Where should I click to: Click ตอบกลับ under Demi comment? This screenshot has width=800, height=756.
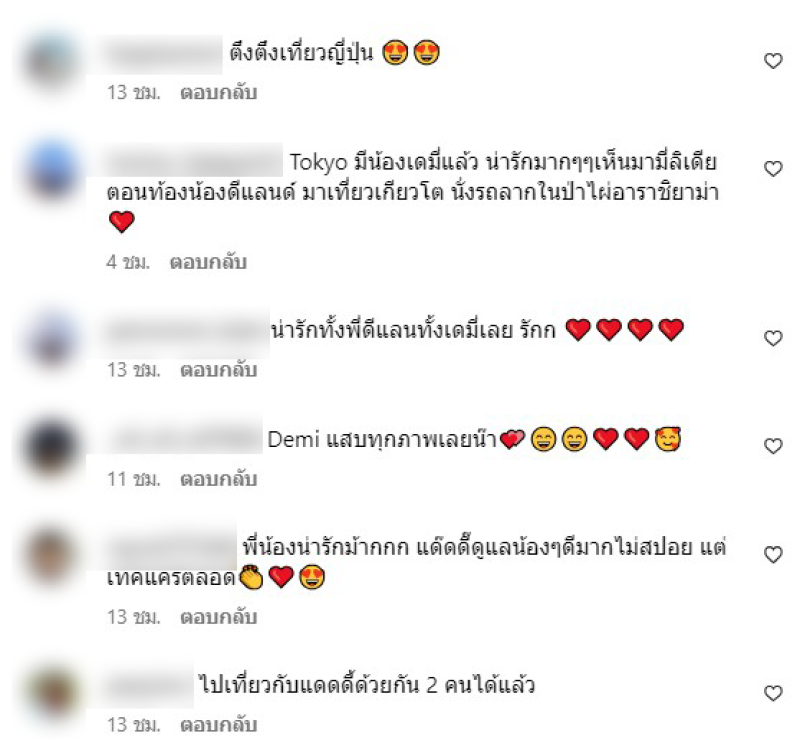click(218, 480)
